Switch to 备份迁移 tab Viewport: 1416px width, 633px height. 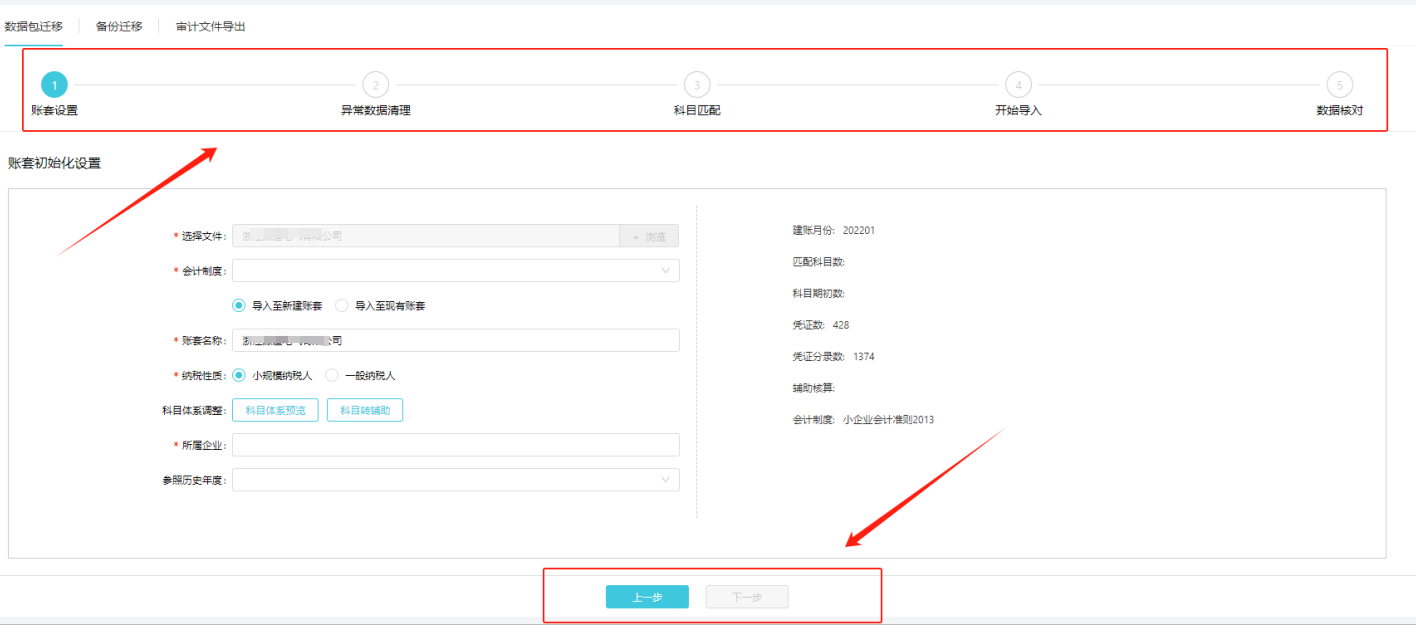[x=119, y=26]
